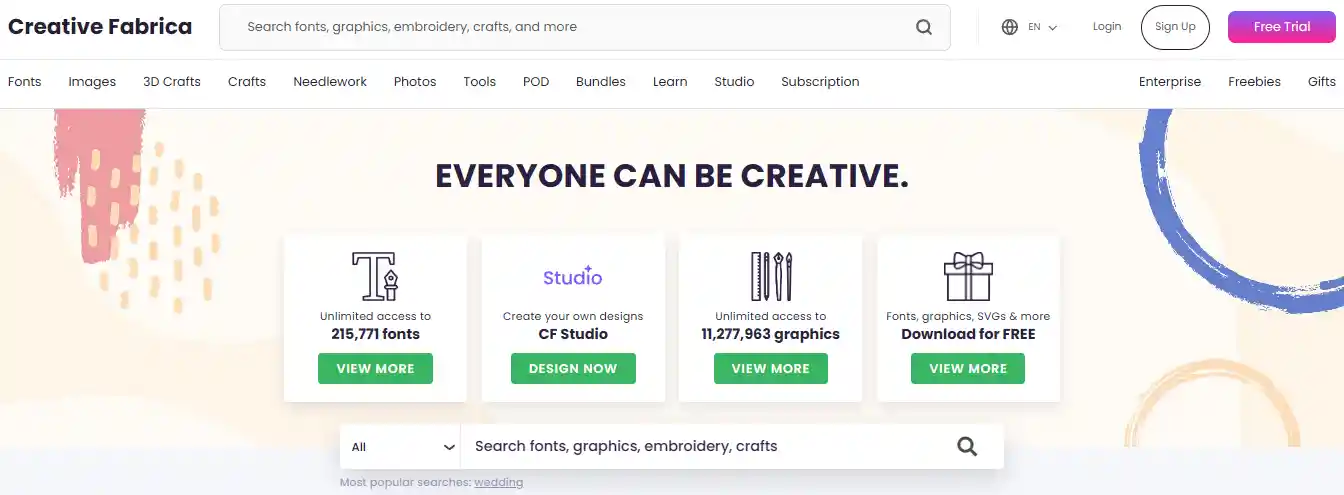Open the Subscription menu item
This screenshot has width=1344, height=495.
point(820,82)
